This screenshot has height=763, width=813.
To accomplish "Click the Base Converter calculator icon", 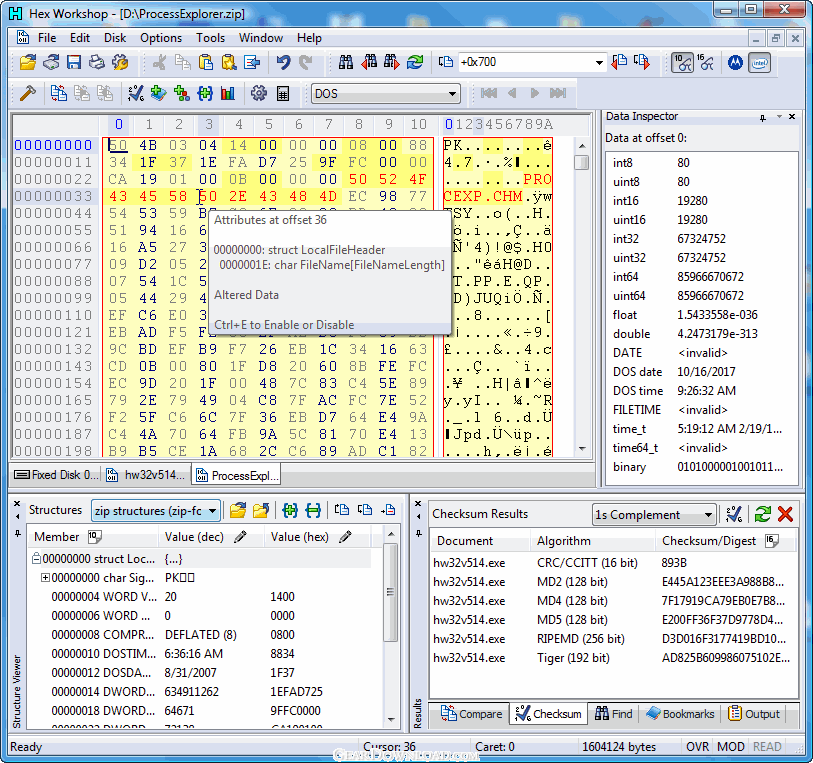I will click(283, 93).
